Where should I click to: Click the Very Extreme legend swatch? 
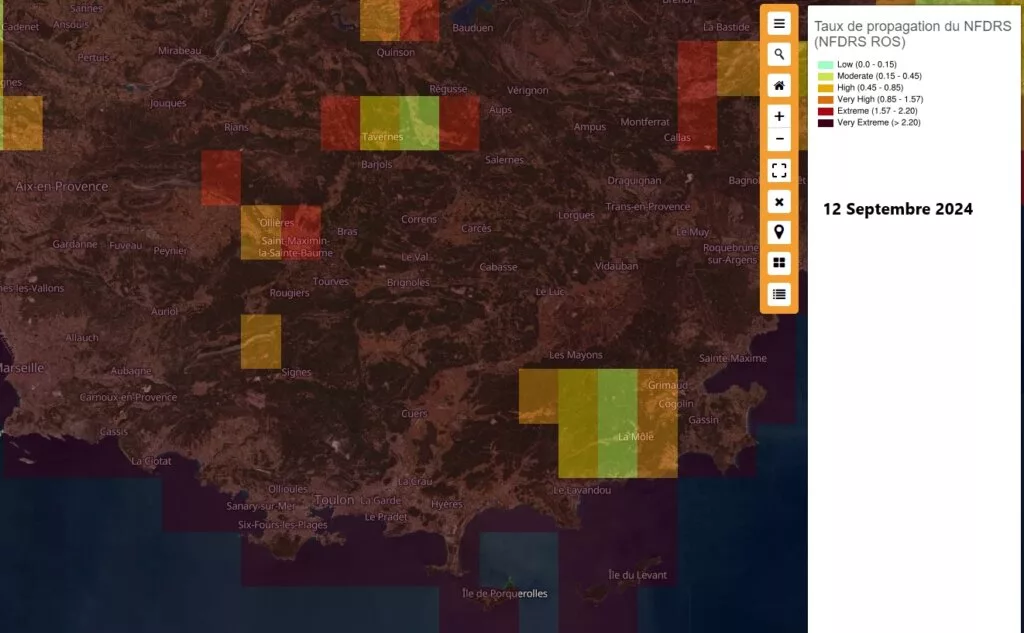click(x=825, y=123)
